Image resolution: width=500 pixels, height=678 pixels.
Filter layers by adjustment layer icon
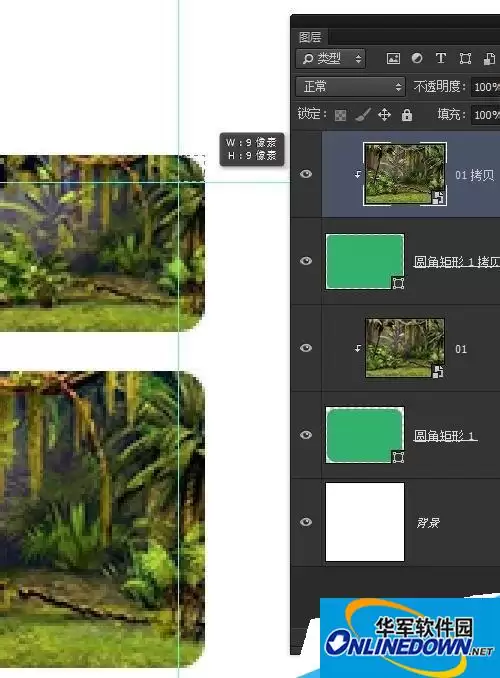click(x=417, y=58)
